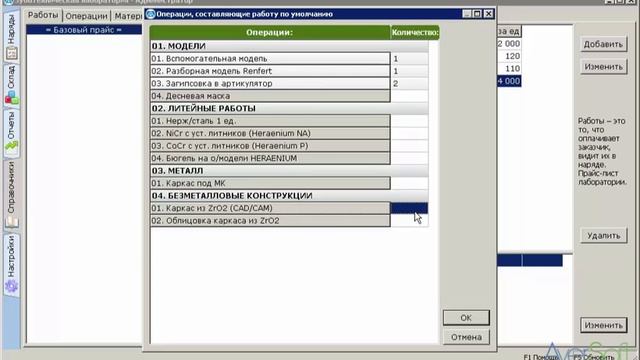Click the 02. ЛИТЕЙНЫЕ РАБОТЫ group header
This screenshot has width=640, height=360.
click(289, 108)
